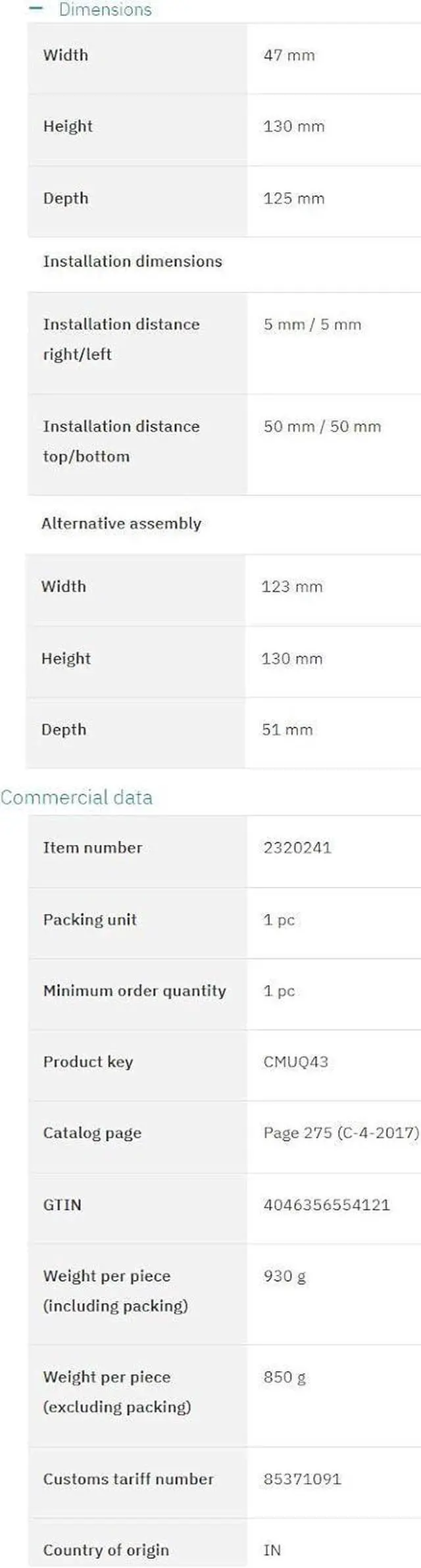This screenshot has height=1568, width=421.
Task: Click the 51 mm alternative Depth value
Action: [287, 730]
